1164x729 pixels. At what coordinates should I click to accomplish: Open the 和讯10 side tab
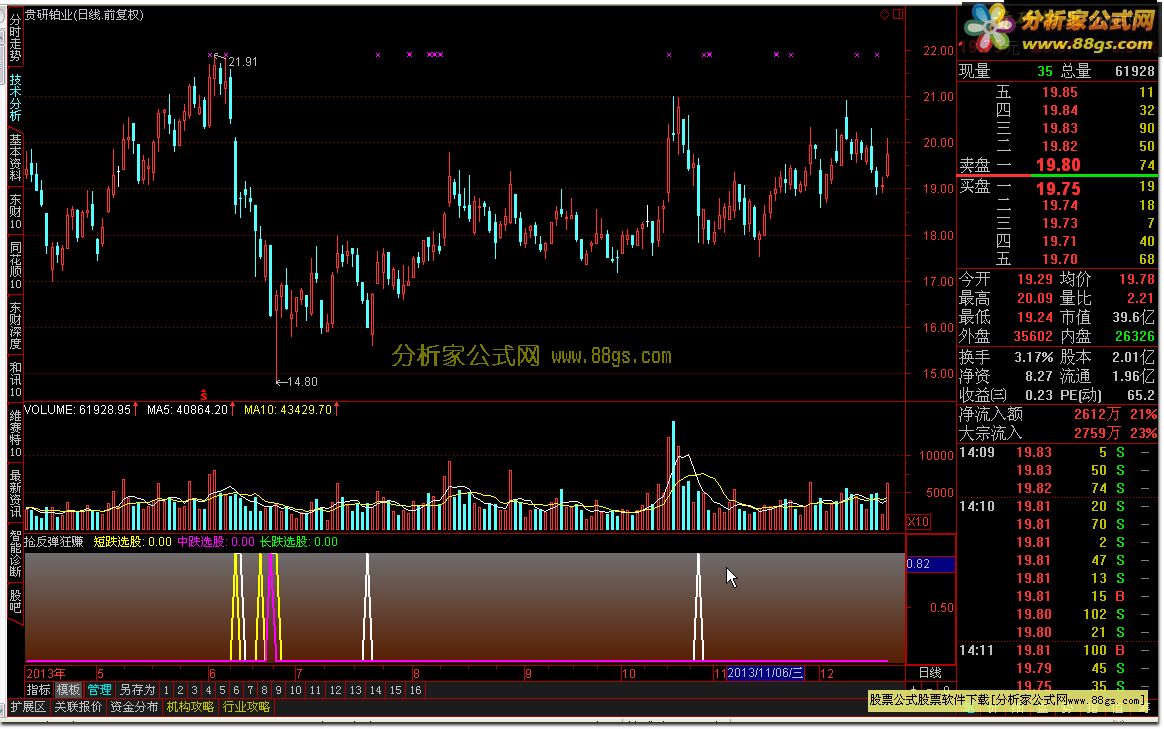pos(15,379)
